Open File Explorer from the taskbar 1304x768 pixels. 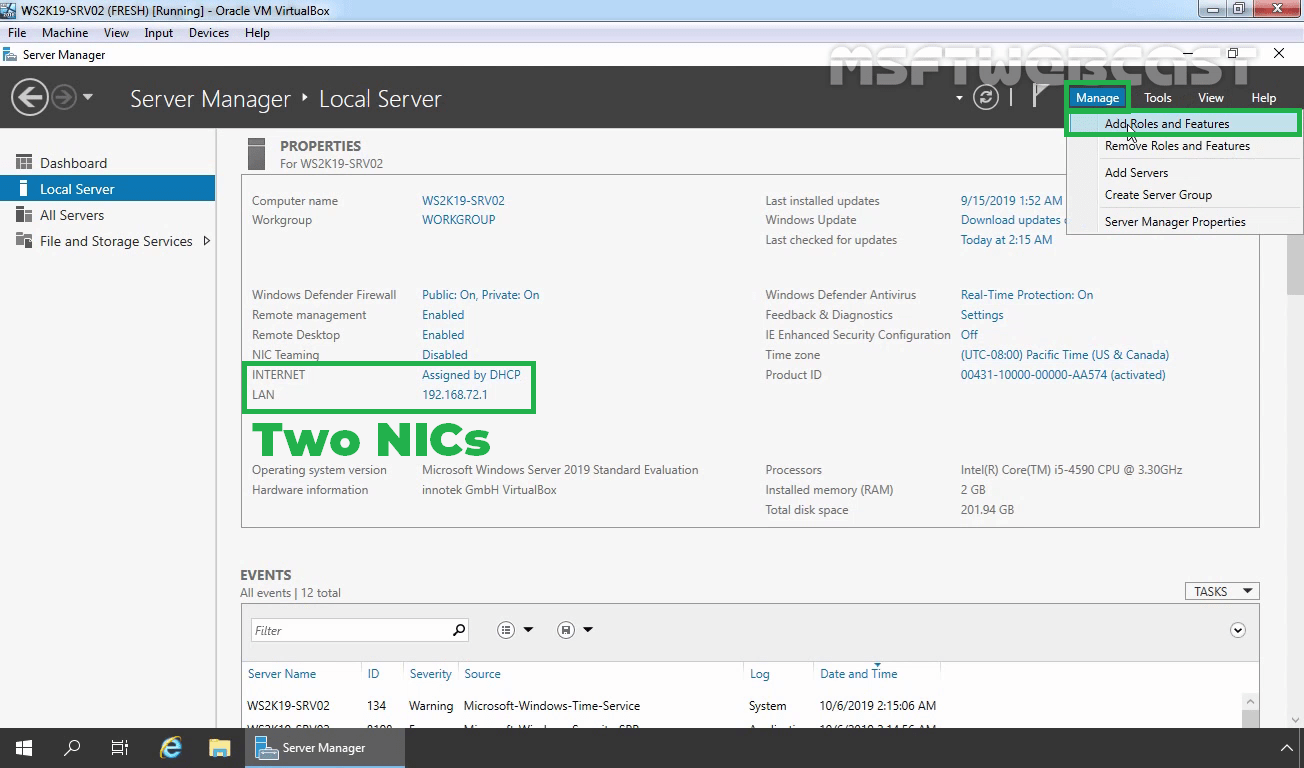[219, 748]
